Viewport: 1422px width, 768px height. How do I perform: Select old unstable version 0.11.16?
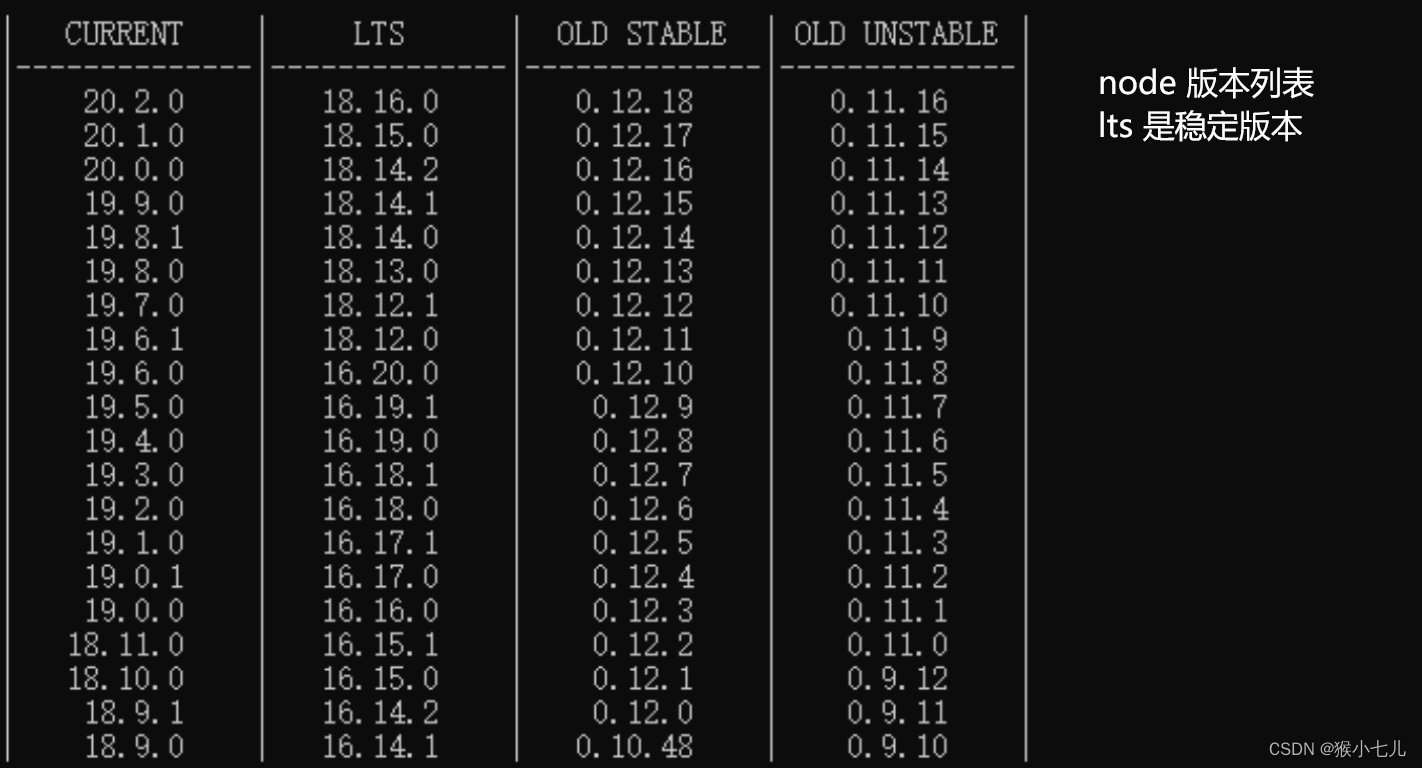pyautogui.click(x=889, y=101)
